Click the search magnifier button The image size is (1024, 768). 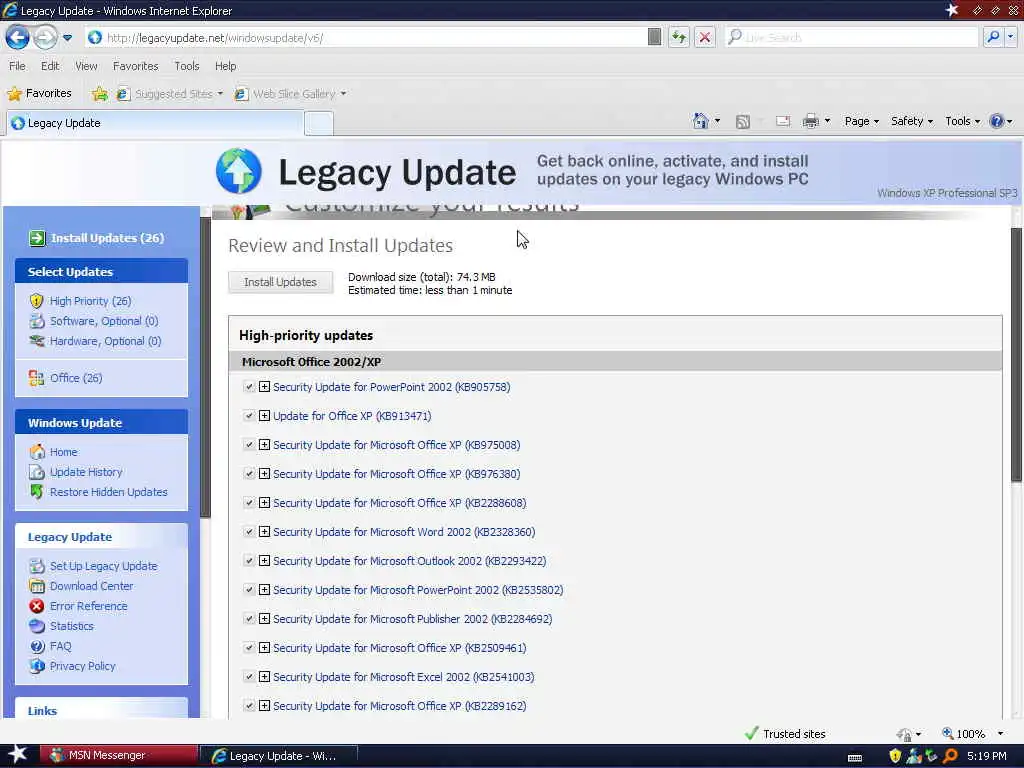click(x=993, y=37)
